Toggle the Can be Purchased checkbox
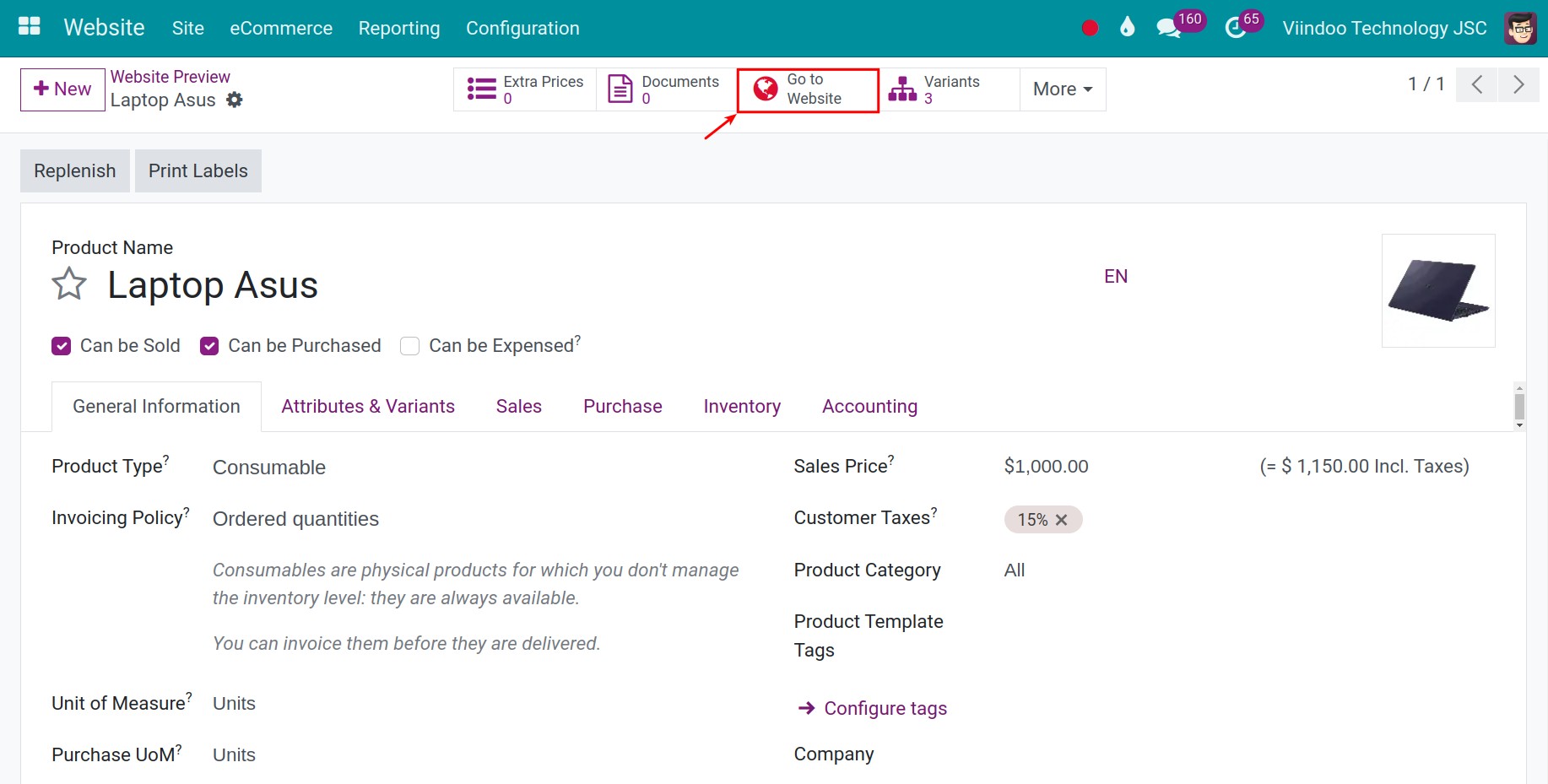 coord(209,346)
